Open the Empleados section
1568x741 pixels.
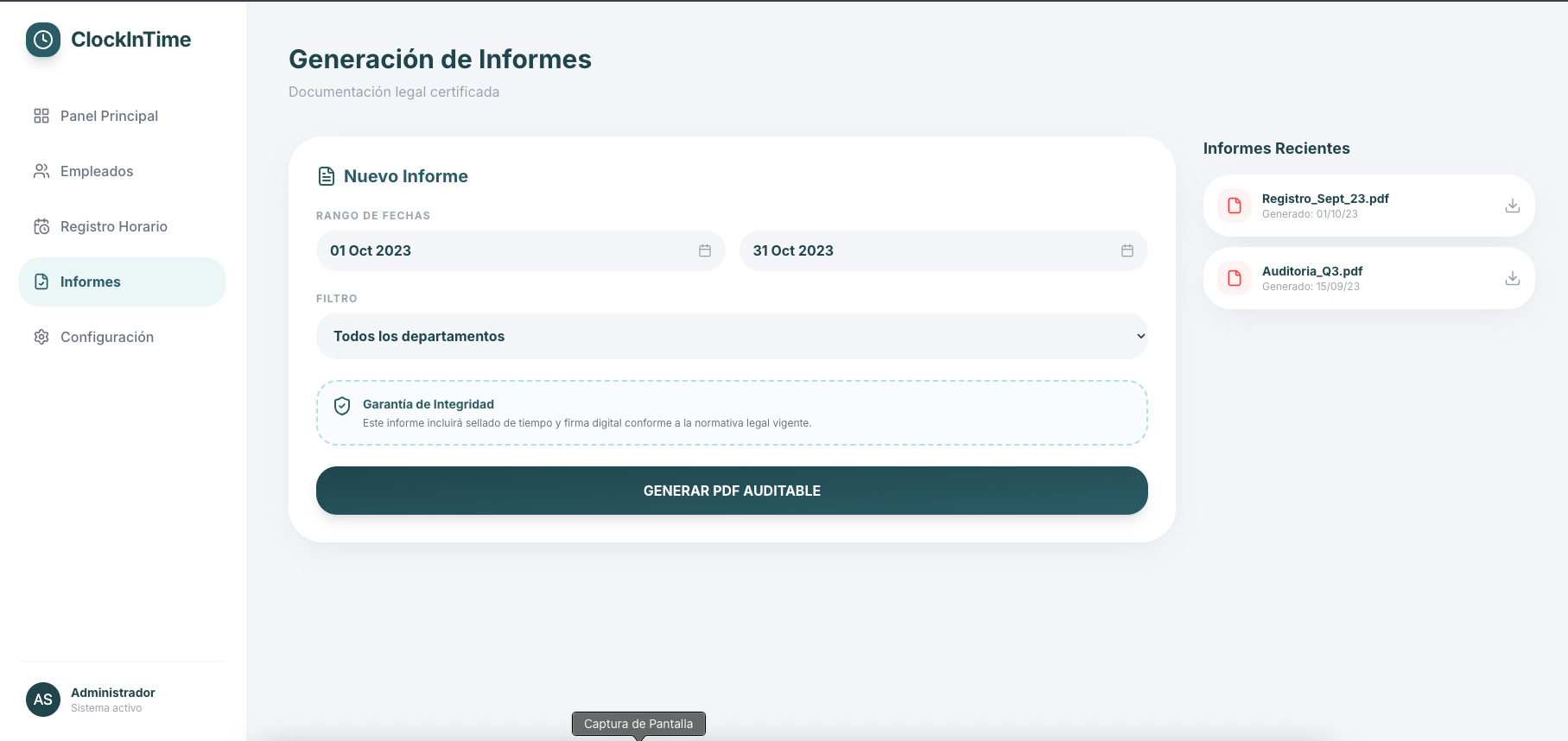pyautogui.click(x=97, y=171)
